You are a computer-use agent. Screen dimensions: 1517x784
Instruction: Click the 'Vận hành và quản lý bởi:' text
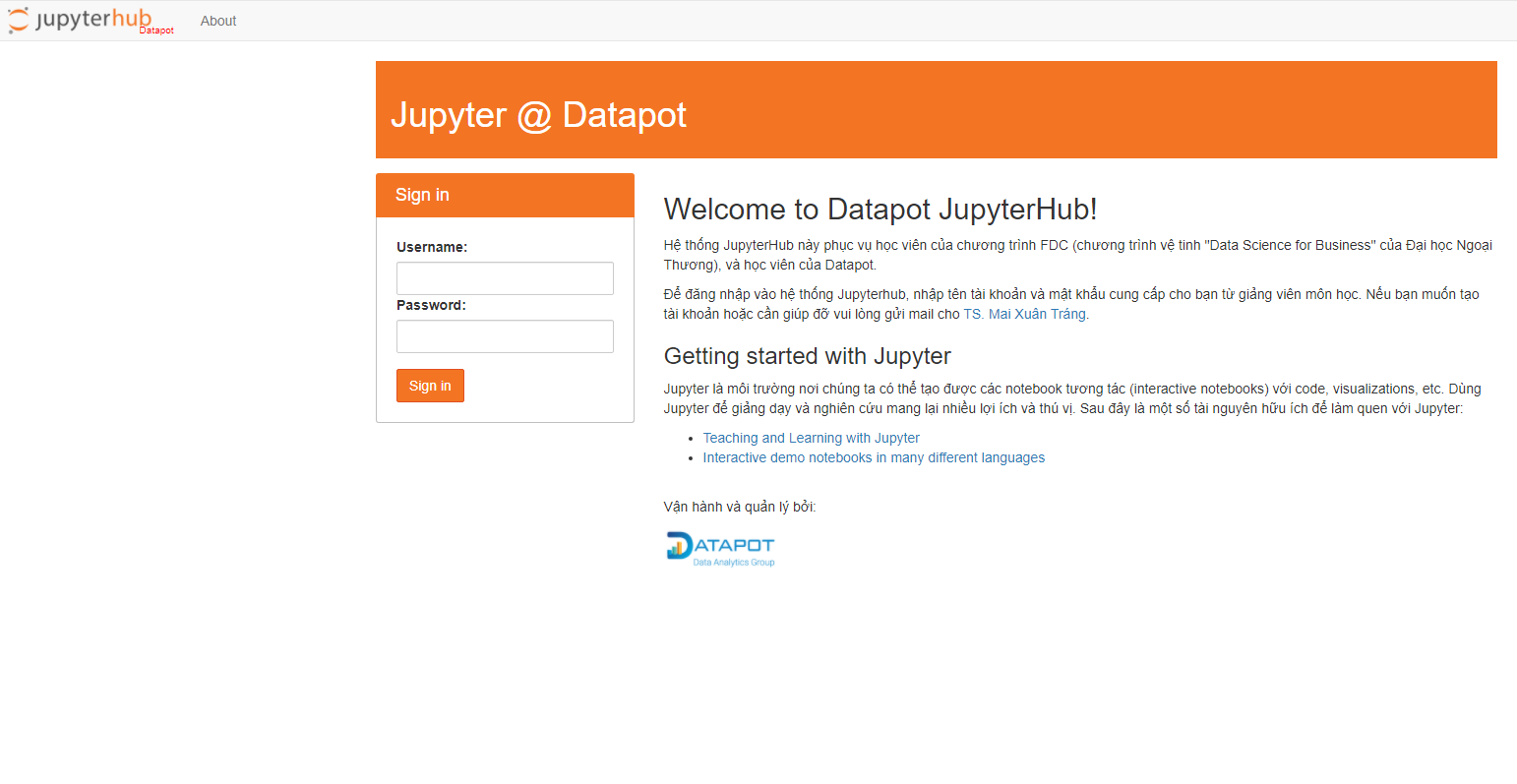pyautogui.click(x=740, y=507)
